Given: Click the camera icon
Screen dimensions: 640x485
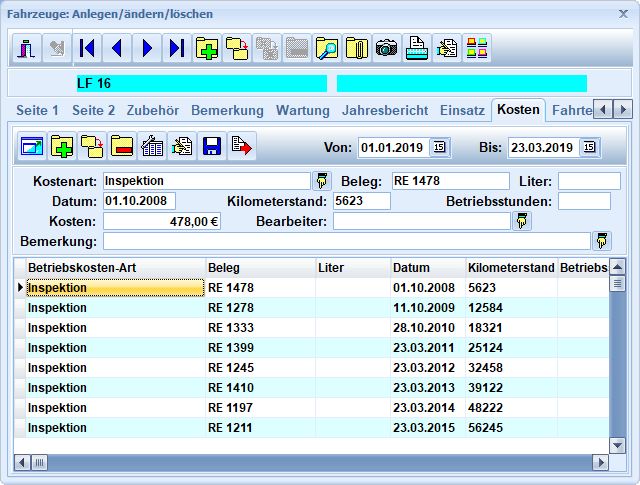Looking at the screenshot, I should [387, 49].
